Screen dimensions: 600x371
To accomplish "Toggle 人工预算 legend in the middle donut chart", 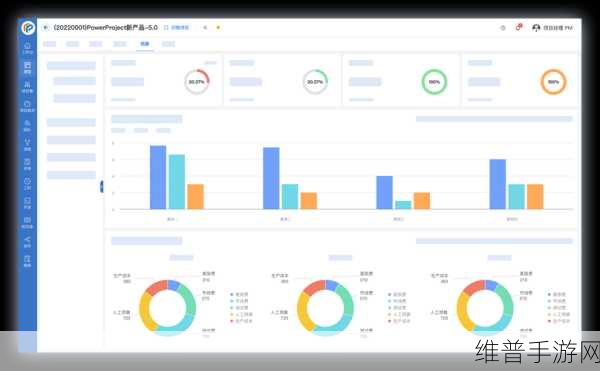I will (x=399, y=314).
